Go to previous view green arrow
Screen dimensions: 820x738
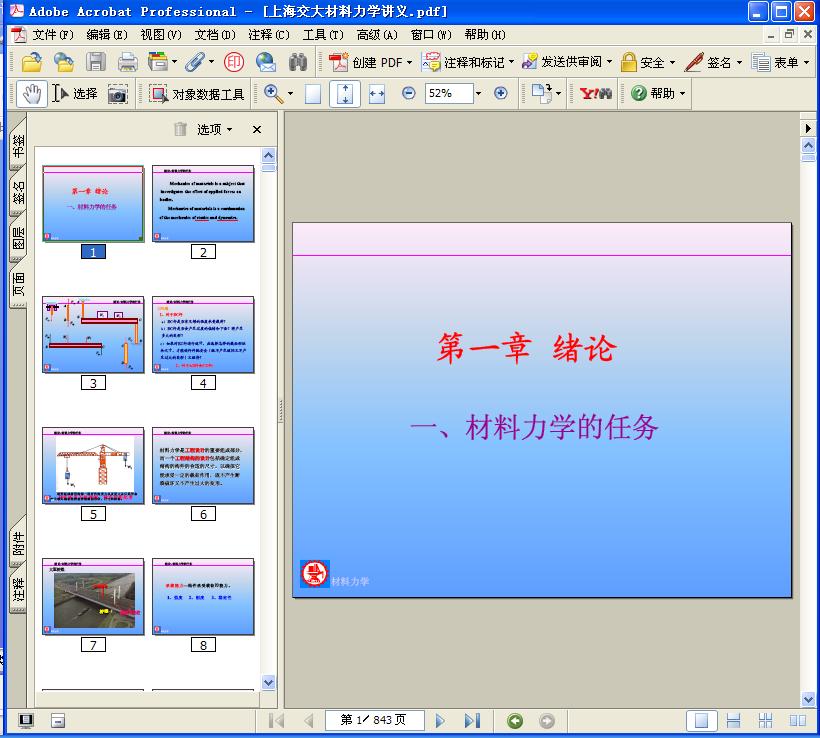click(x=515, y=721)
